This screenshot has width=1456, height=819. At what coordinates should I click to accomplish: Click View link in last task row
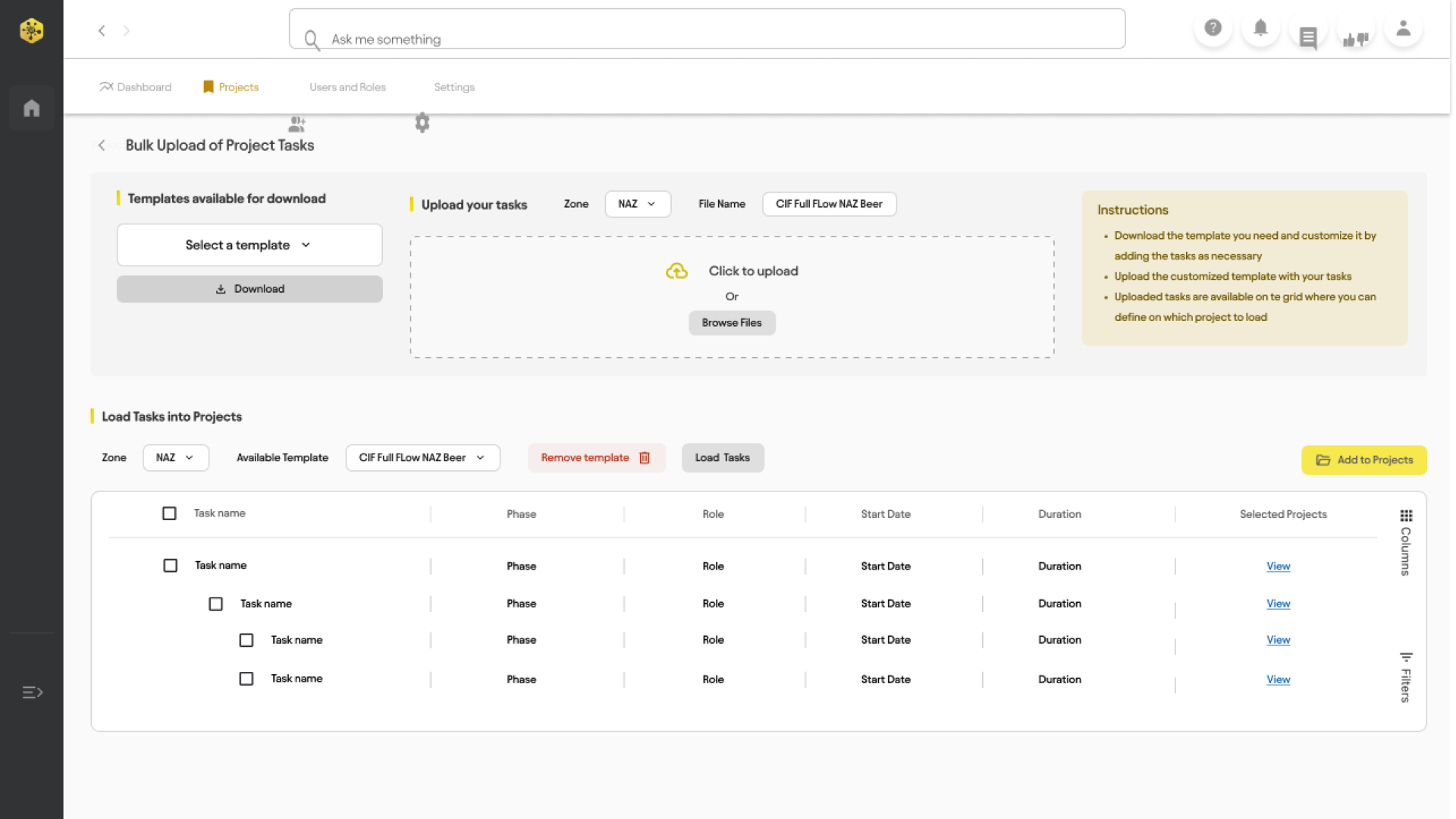coord(1278,679)
